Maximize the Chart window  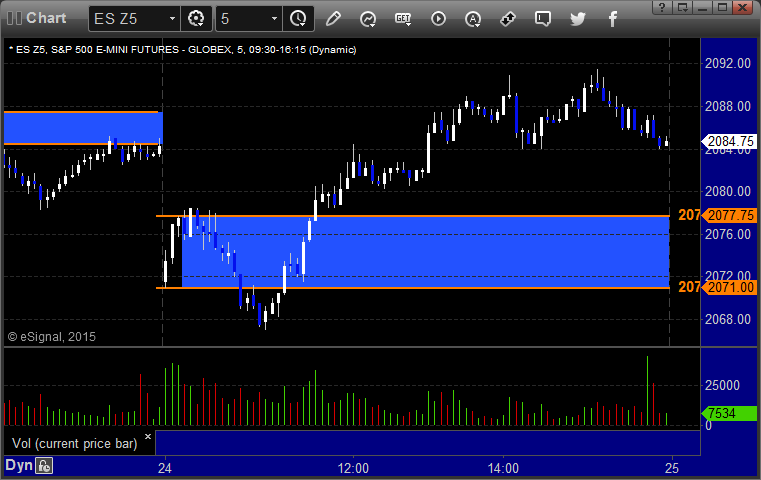coord(722,7)
